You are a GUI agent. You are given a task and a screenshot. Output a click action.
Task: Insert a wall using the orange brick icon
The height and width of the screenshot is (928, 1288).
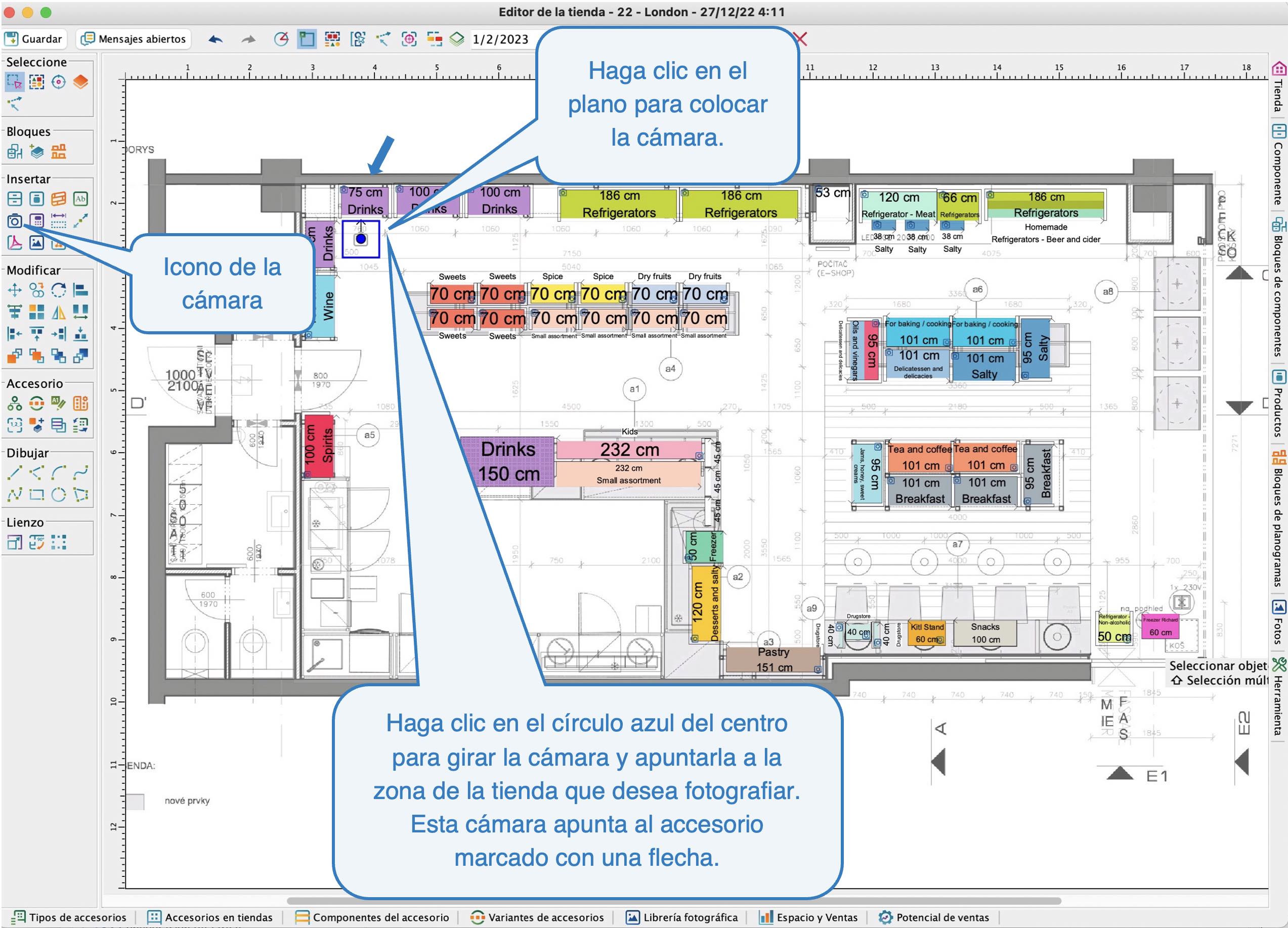[x=59, y=199]
